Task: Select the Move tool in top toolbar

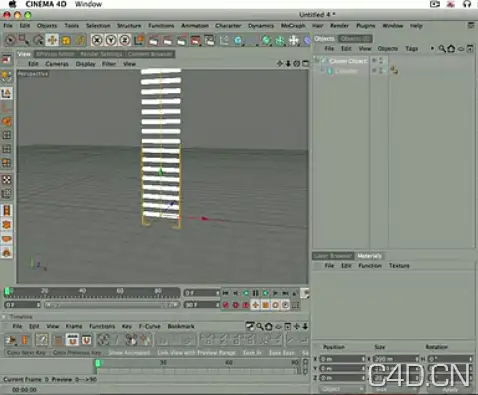Action: (x=52, y=40)
